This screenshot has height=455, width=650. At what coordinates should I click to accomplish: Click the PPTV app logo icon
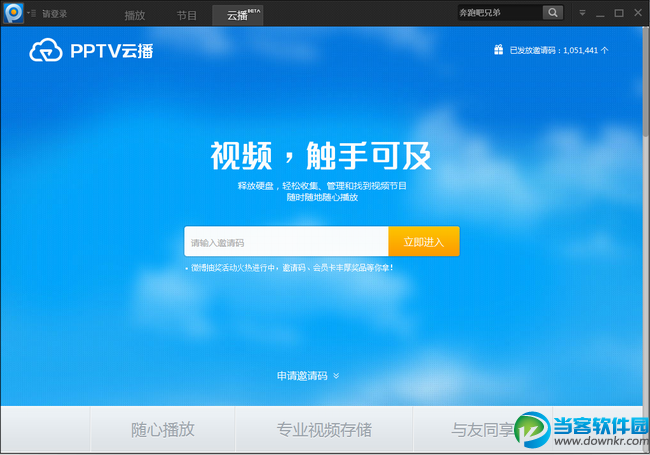point(14,13)
